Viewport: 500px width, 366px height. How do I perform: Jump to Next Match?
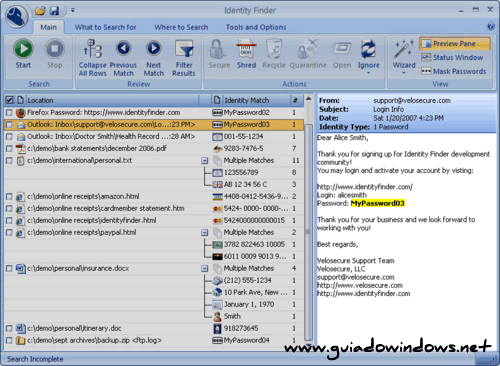tap(154, 58)
